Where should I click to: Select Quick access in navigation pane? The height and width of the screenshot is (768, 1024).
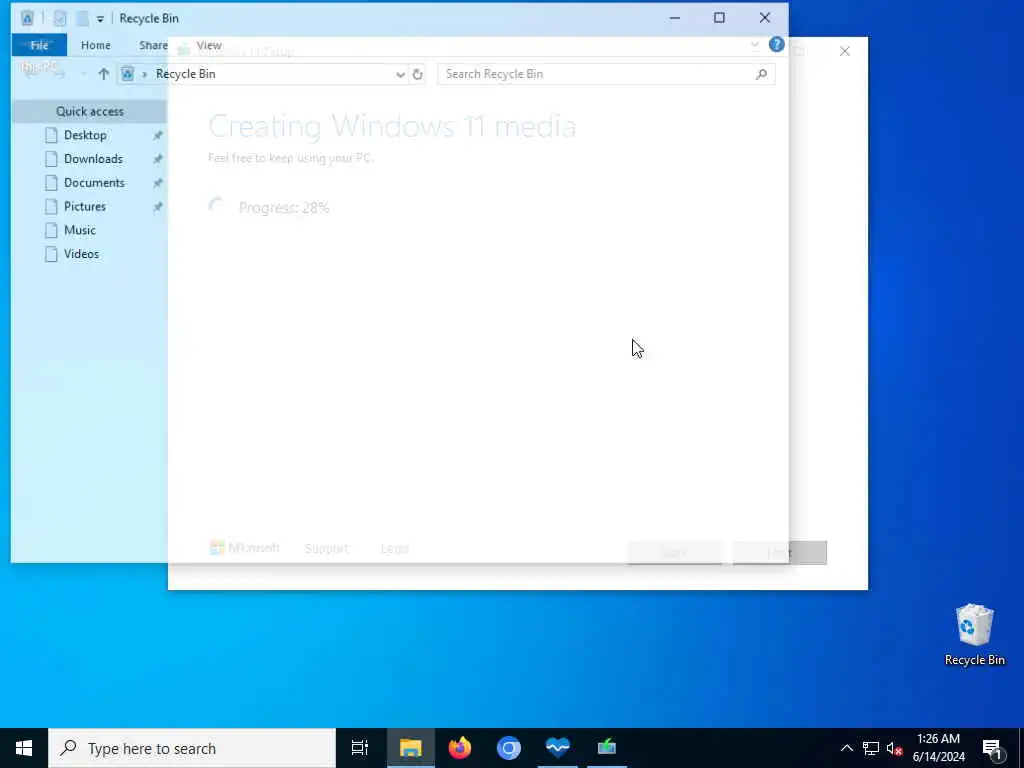point(89,111)
